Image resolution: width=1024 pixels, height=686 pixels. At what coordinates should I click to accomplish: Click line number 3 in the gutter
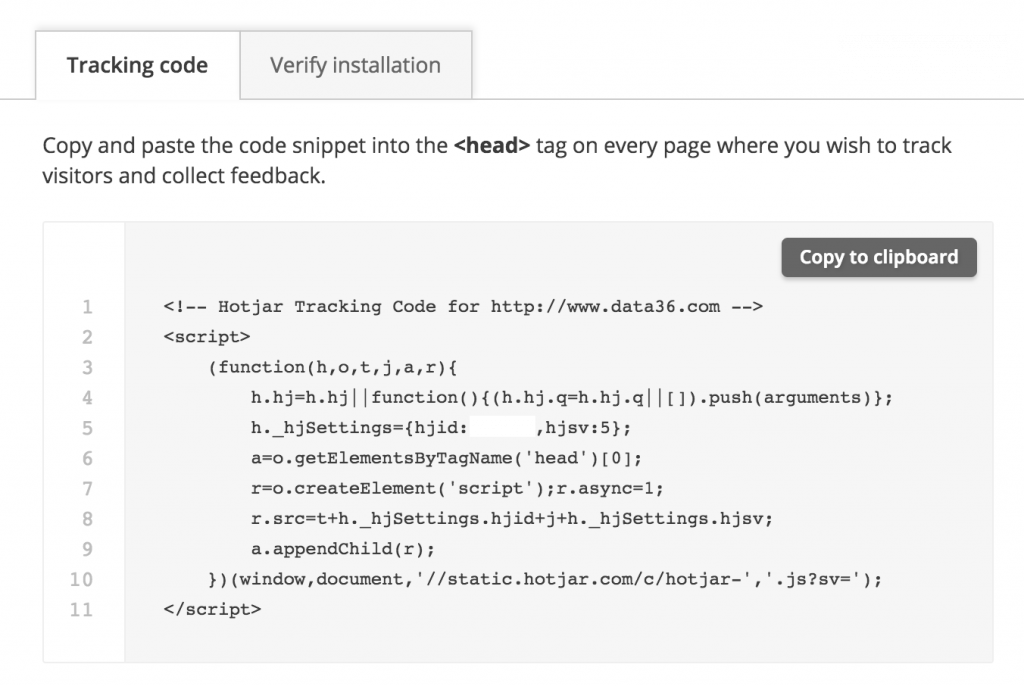pyautogui.click(x=86, y=367)
